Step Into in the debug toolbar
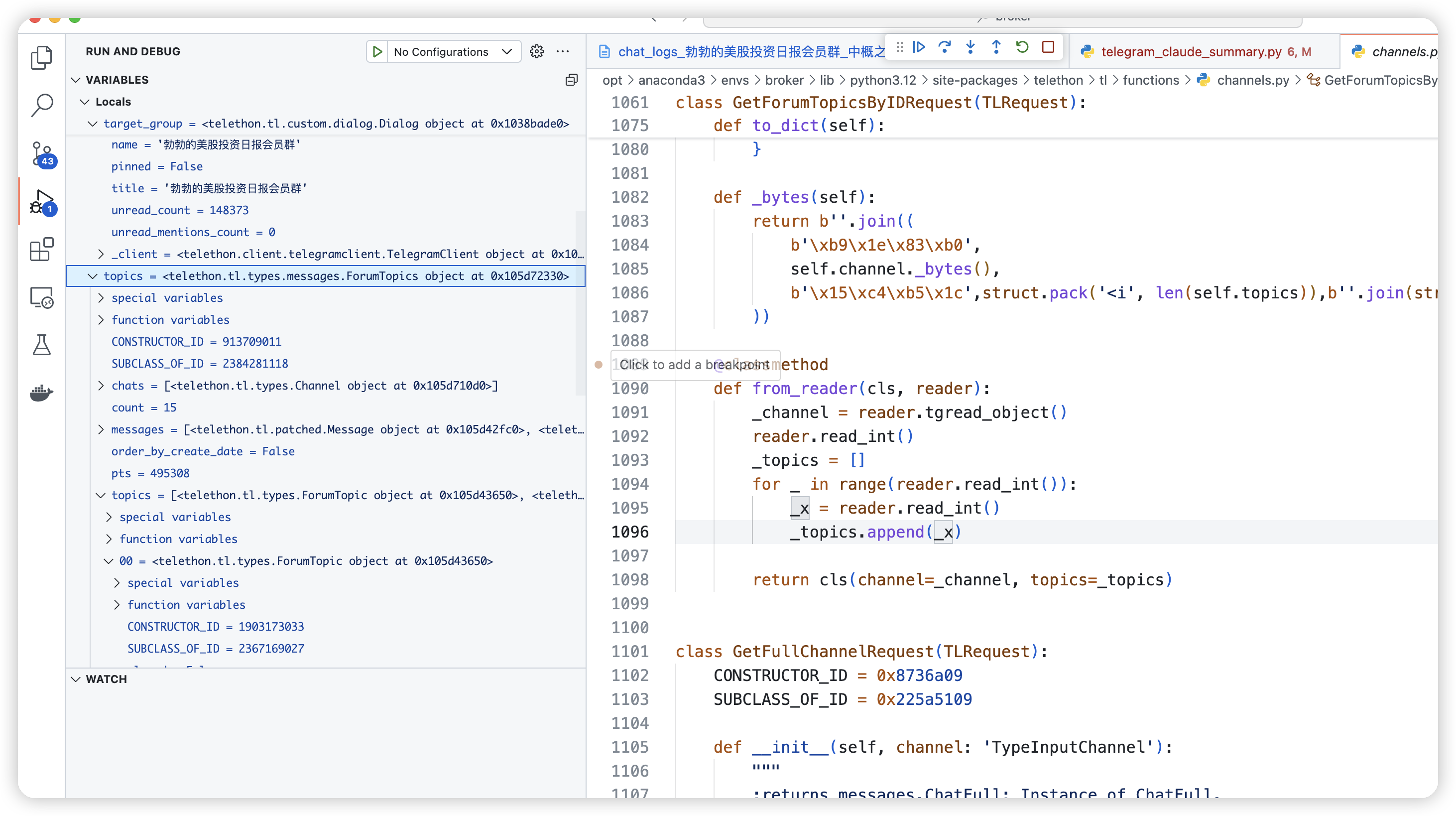This screenshot has width=1456, height=816. coord(971,47)
